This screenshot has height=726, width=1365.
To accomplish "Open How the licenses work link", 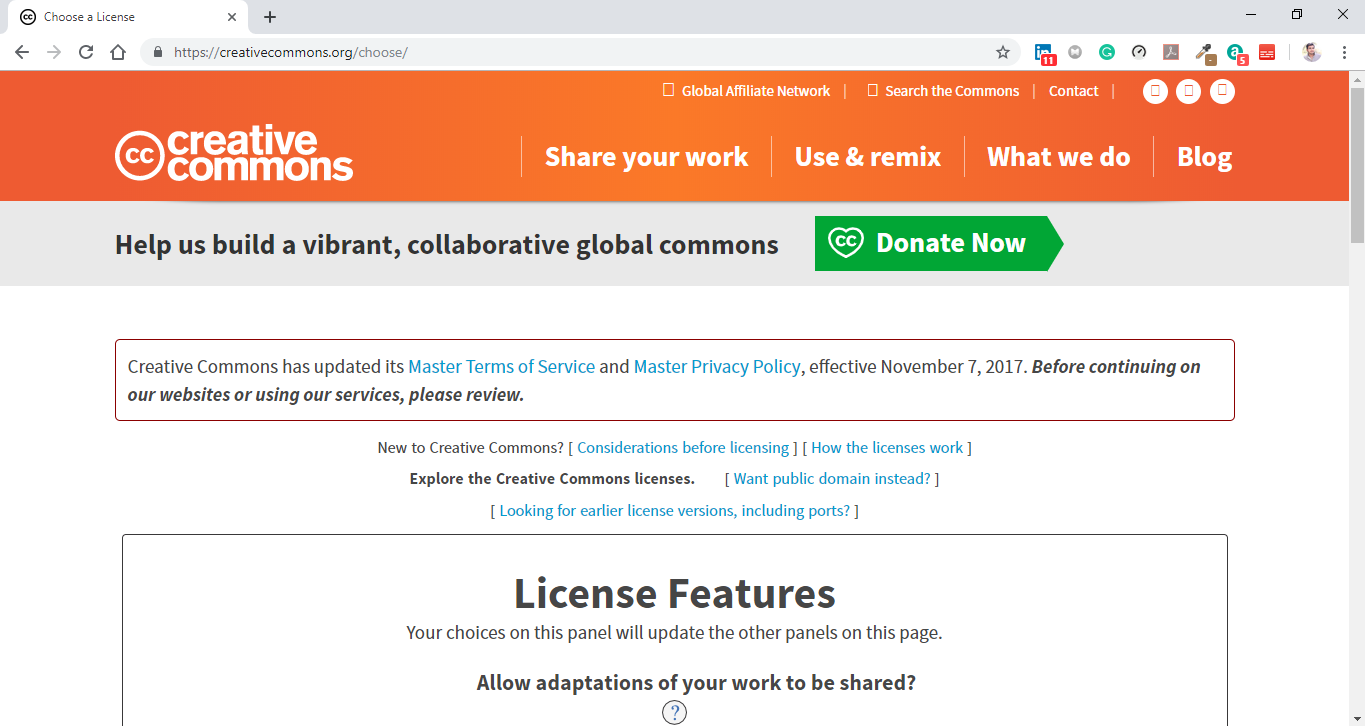I will click(x=887, y=448).
